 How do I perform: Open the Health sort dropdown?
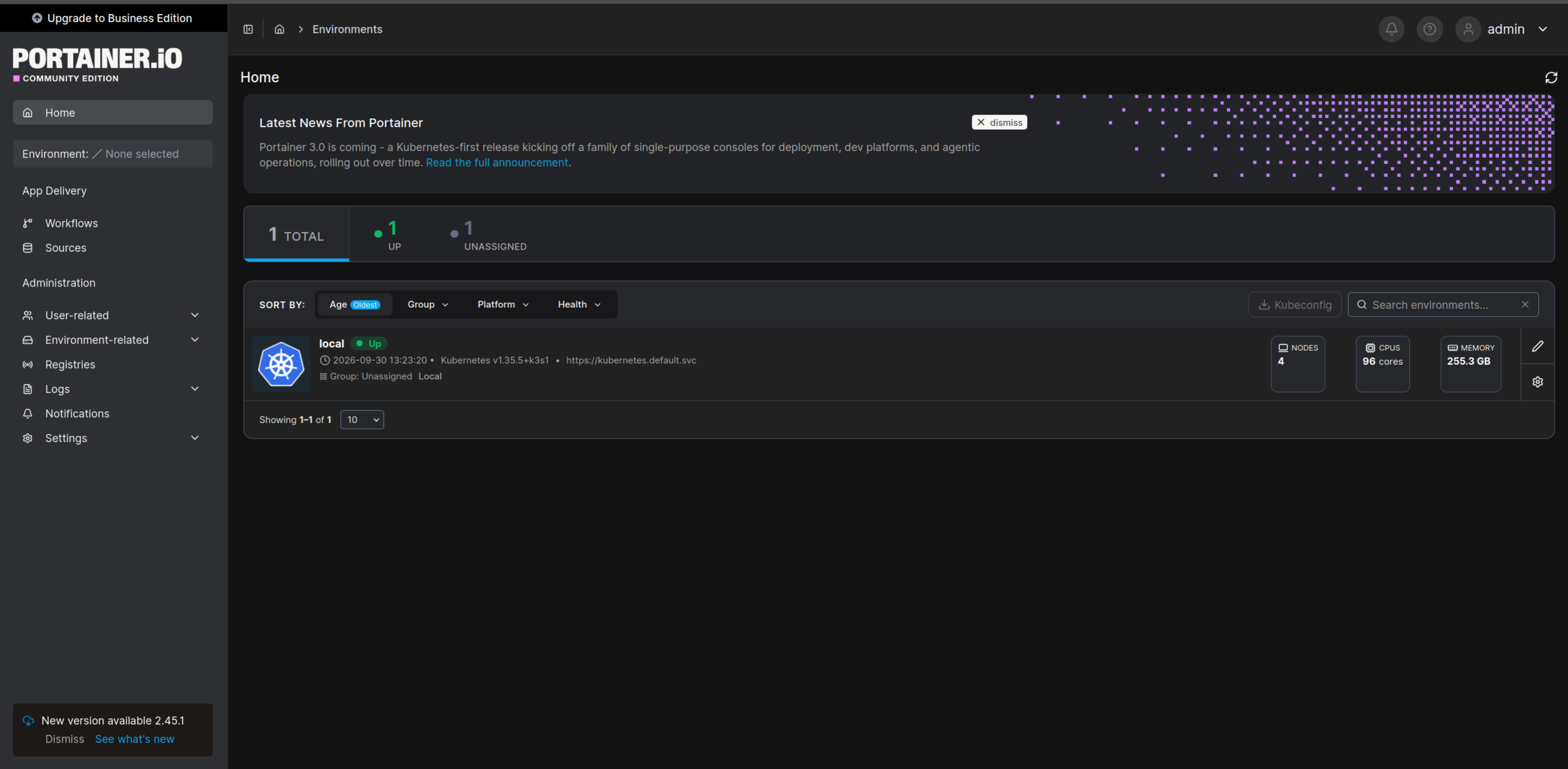tap(579, 304)
